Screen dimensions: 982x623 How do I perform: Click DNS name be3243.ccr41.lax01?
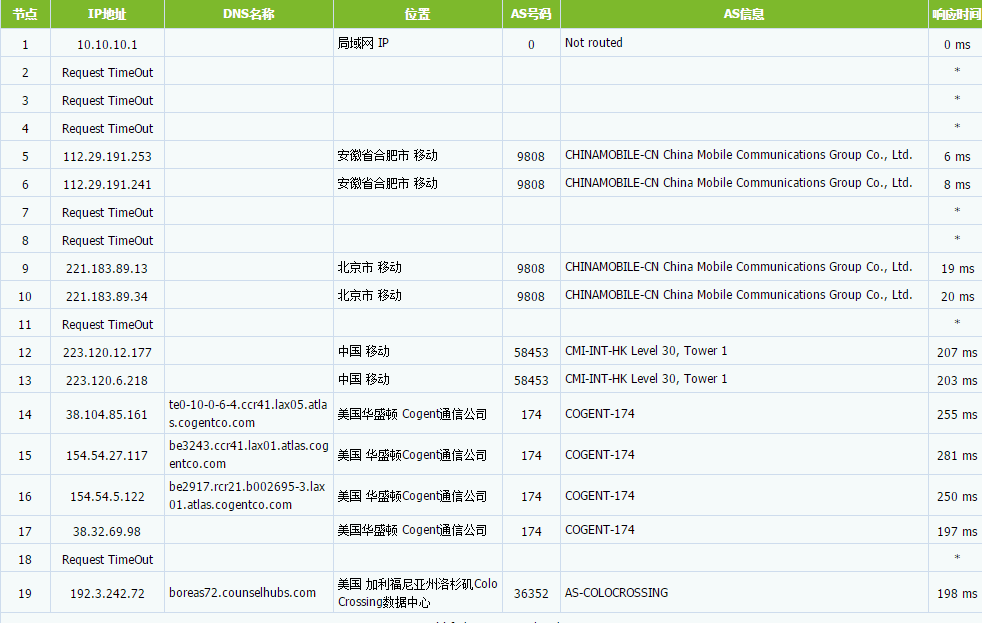249,455
